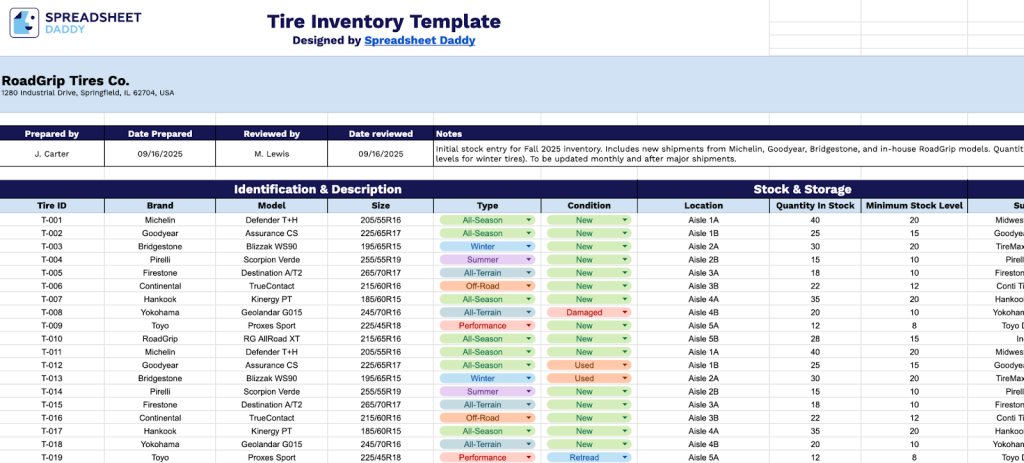
Task: Expand the Type dropdown for T-001
Action: [487, 220]
